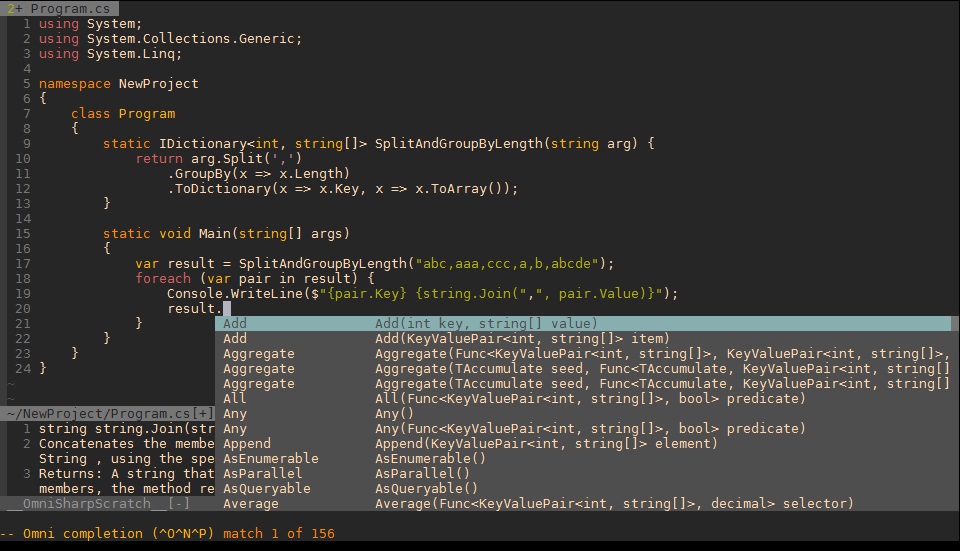Image resolution: width=960 pixels, height=551 pixels.
Task: Click the SplitAndGroupByLength method name on line 9
Action: [458, 143]
